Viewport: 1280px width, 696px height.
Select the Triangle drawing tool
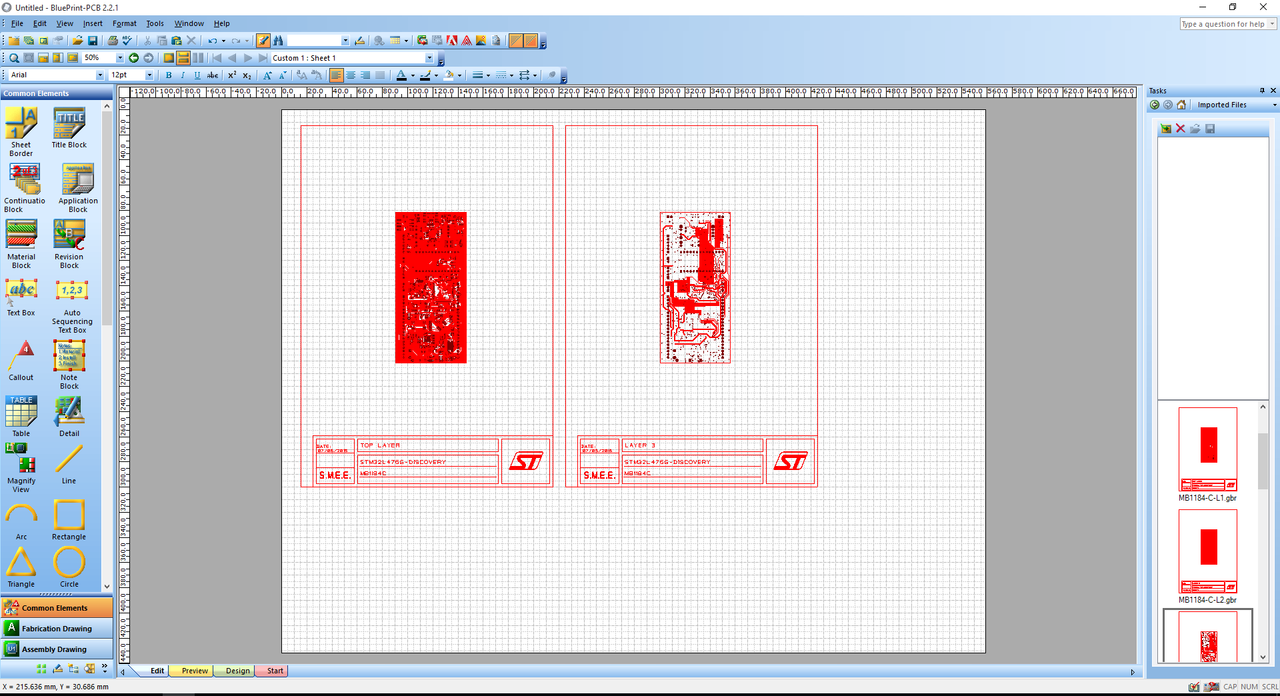click(x=21, y=567)
